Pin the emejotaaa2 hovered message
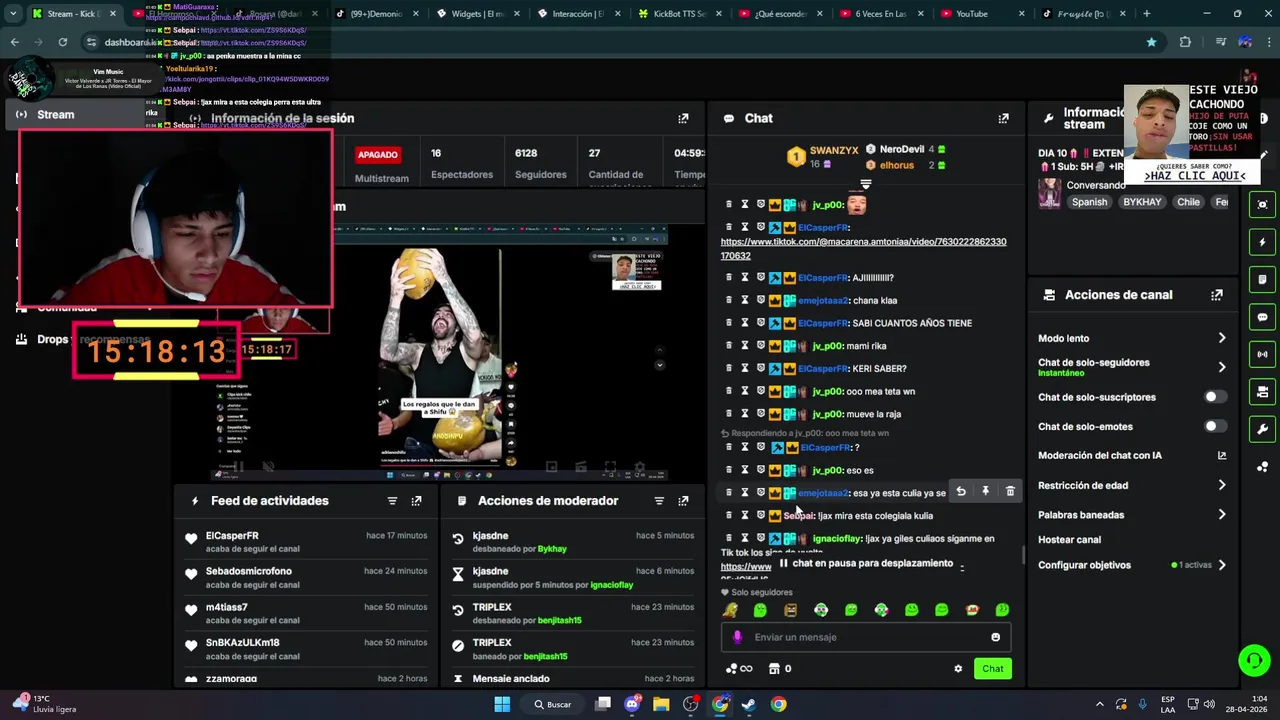 pos(985,491)
